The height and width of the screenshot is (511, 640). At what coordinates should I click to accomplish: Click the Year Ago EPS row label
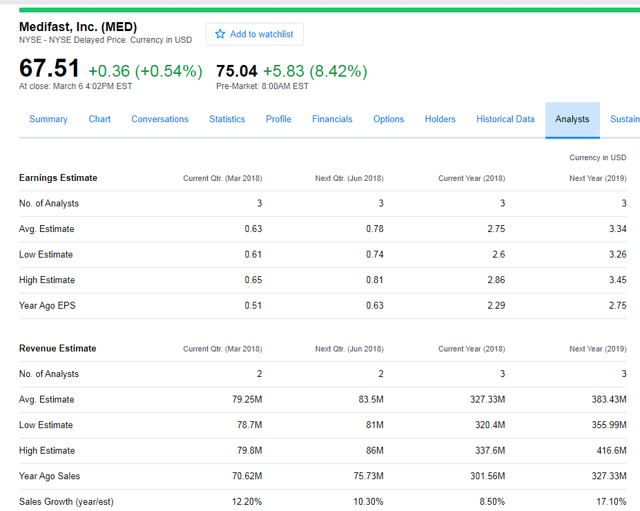tap(47, 306)
